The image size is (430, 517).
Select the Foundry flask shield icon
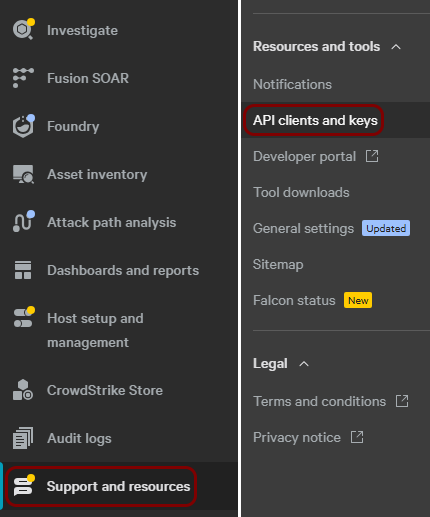[x=23, y=126]
